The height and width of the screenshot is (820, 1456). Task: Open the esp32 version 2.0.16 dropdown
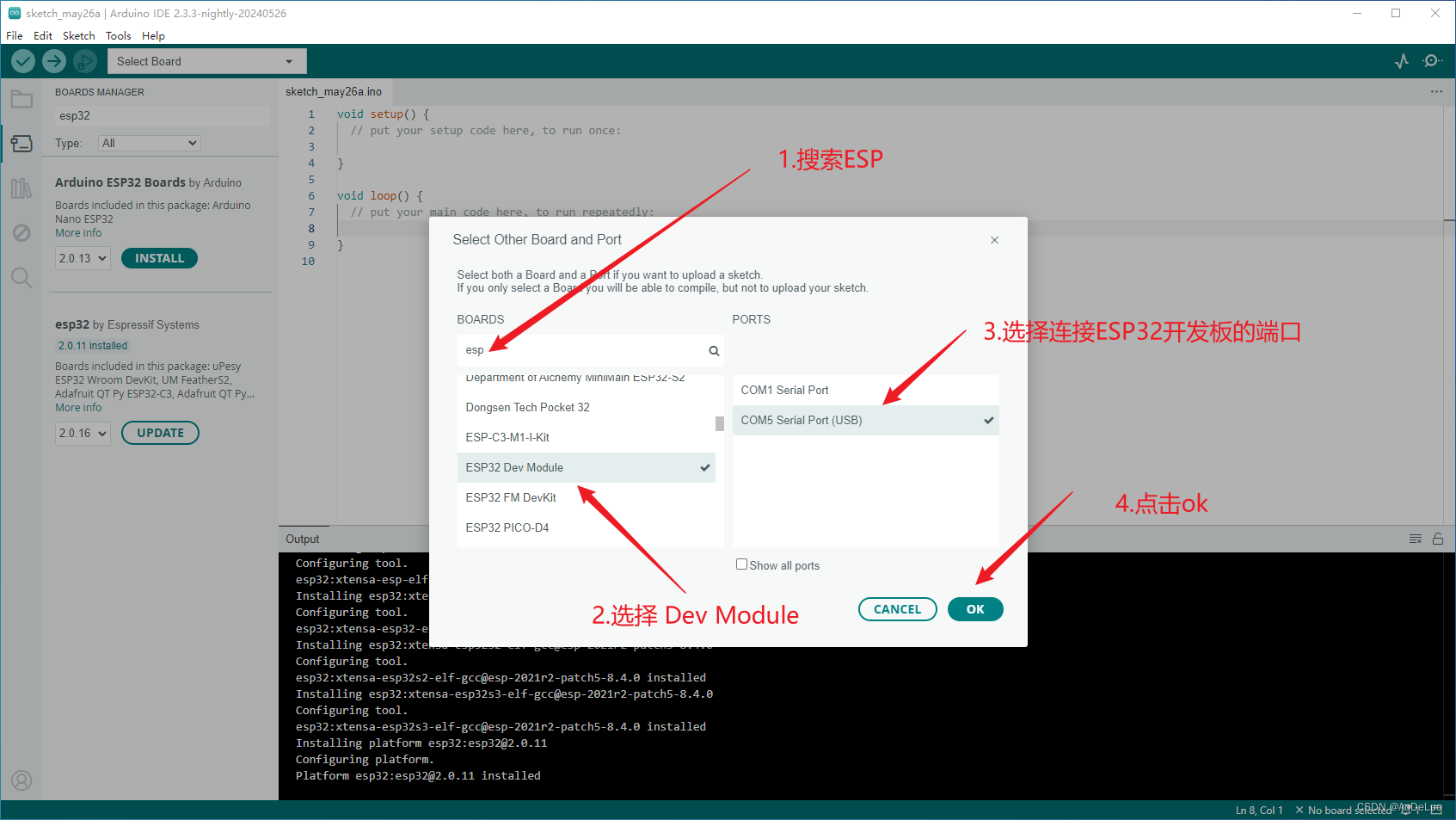83,433
